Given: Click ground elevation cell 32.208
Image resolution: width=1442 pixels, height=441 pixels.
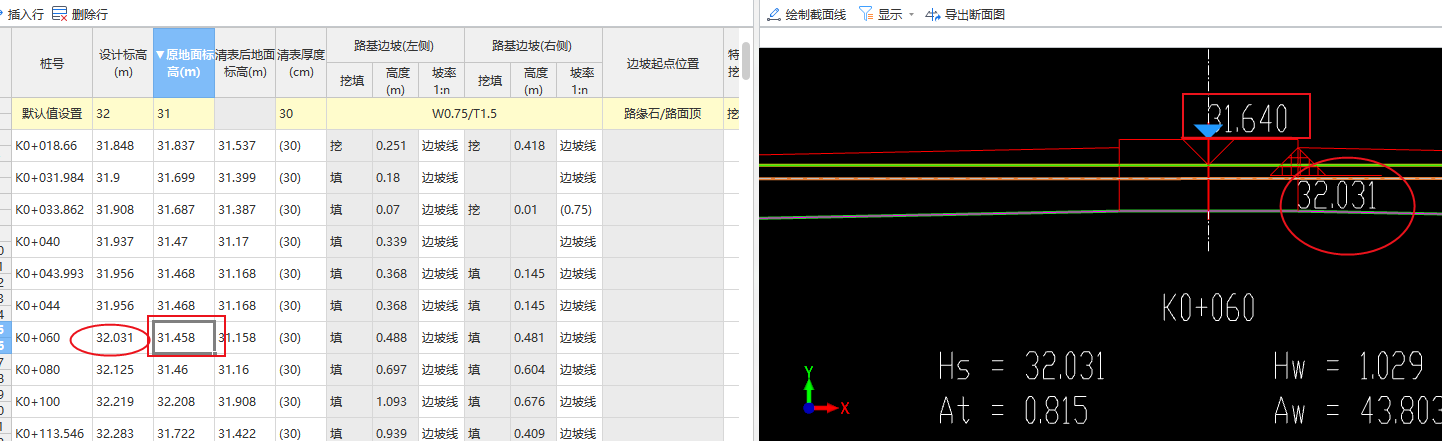Looking at the screenshot, I should click(184, 402).
